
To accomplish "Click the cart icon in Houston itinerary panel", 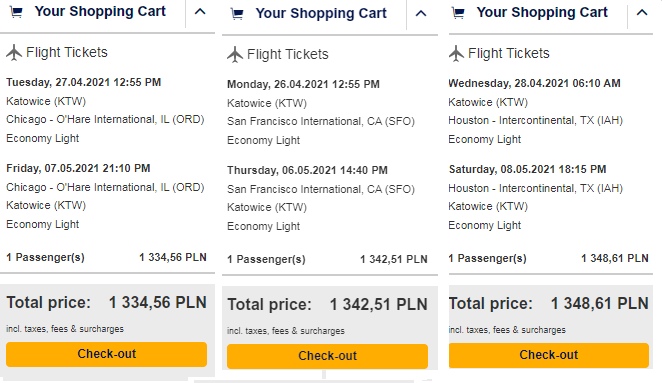I will pos(458,13).
